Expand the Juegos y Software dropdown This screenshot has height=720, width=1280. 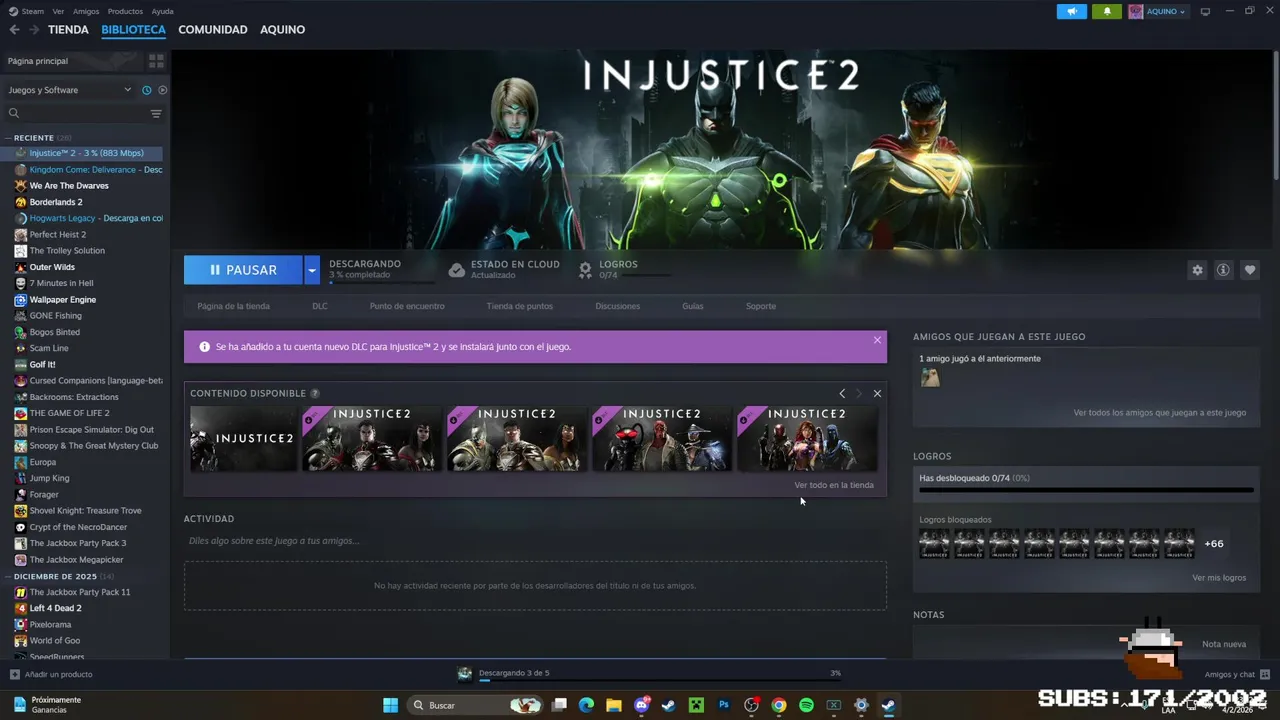coord(68,90)
